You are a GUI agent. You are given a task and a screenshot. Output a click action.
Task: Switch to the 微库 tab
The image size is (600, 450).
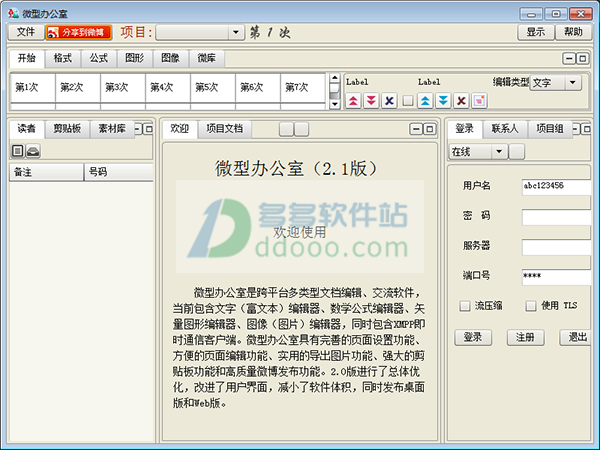tap(206, 58)
